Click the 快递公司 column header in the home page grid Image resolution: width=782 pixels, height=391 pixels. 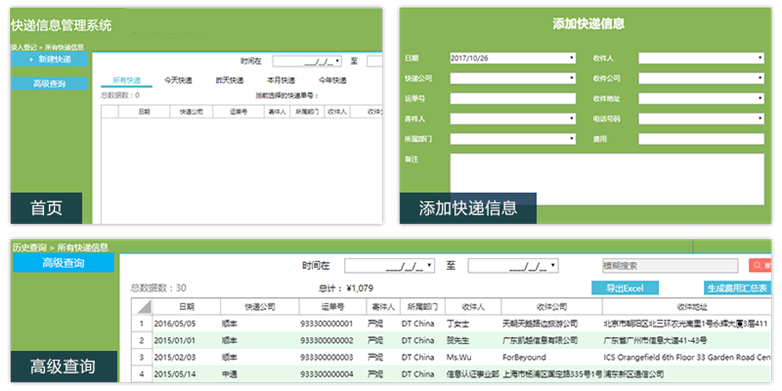[192, 112]
